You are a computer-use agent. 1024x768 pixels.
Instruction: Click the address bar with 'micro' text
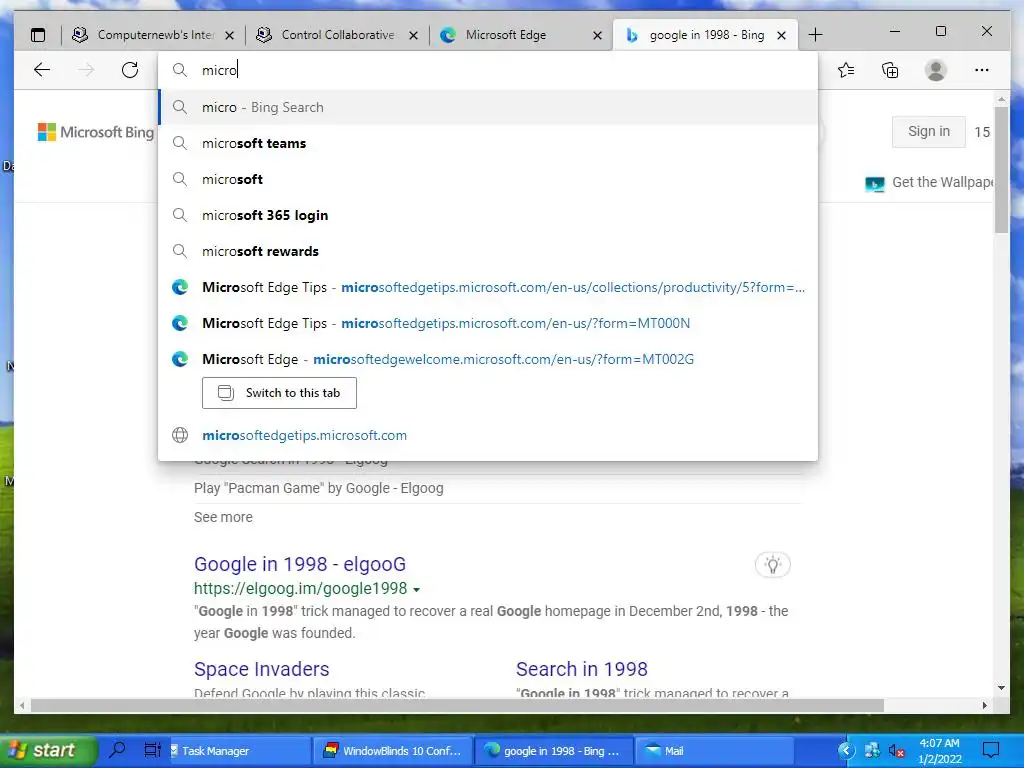488,70
